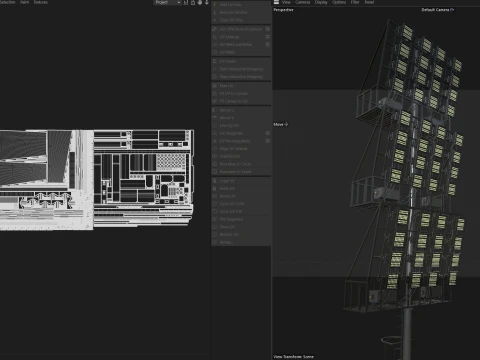
Task: Click the UV Rectangularize icon
Action: click(x=215, y=141)
